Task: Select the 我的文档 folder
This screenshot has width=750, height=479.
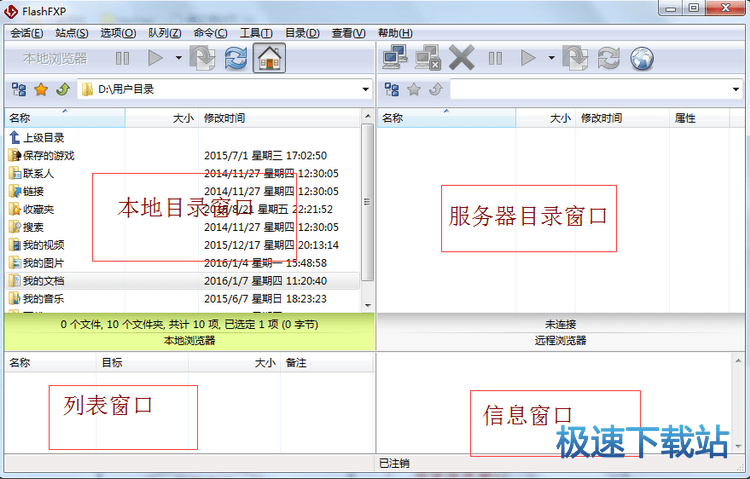Action: 182,281
